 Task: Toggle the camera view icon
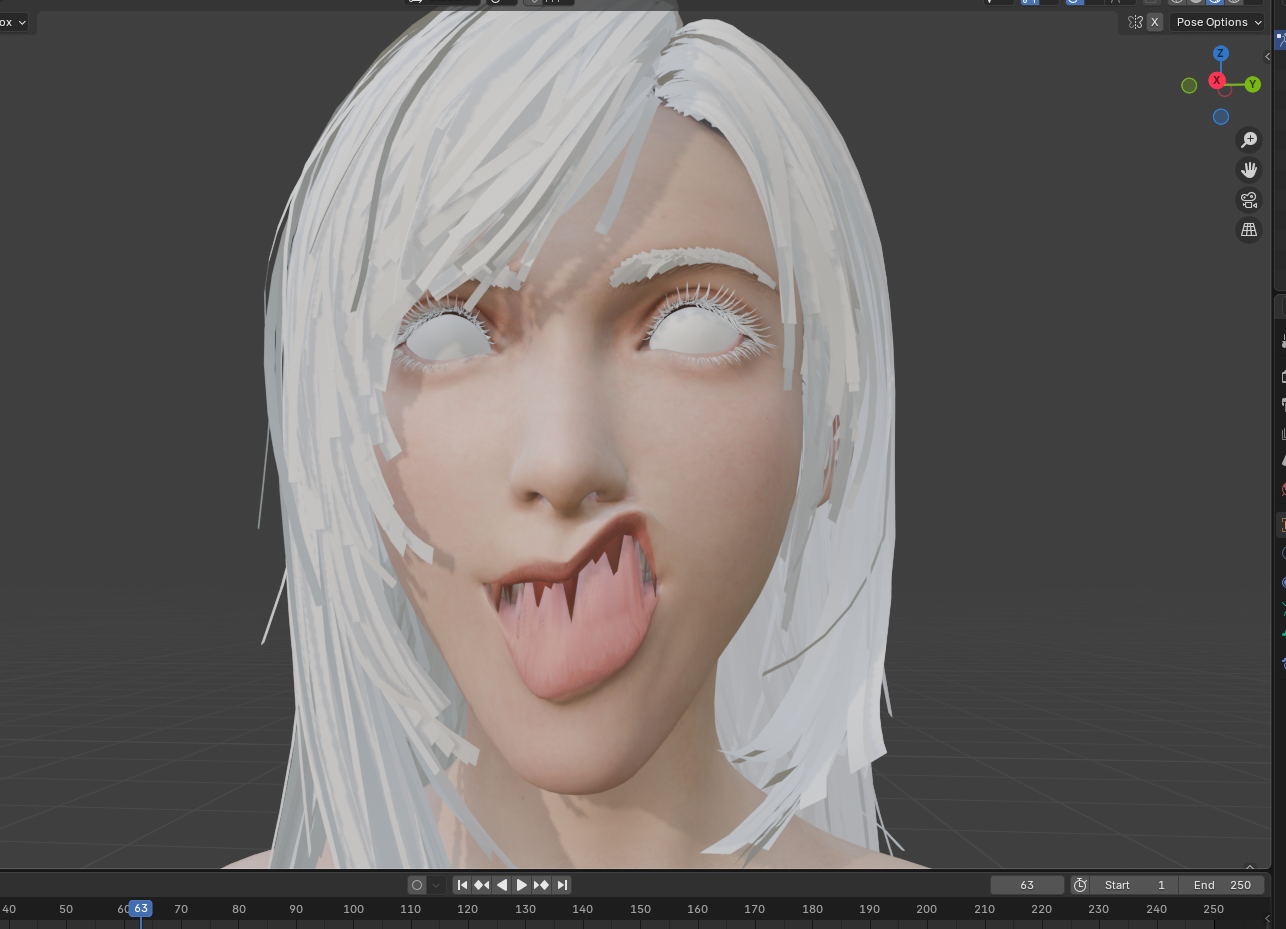(1248, 200)
